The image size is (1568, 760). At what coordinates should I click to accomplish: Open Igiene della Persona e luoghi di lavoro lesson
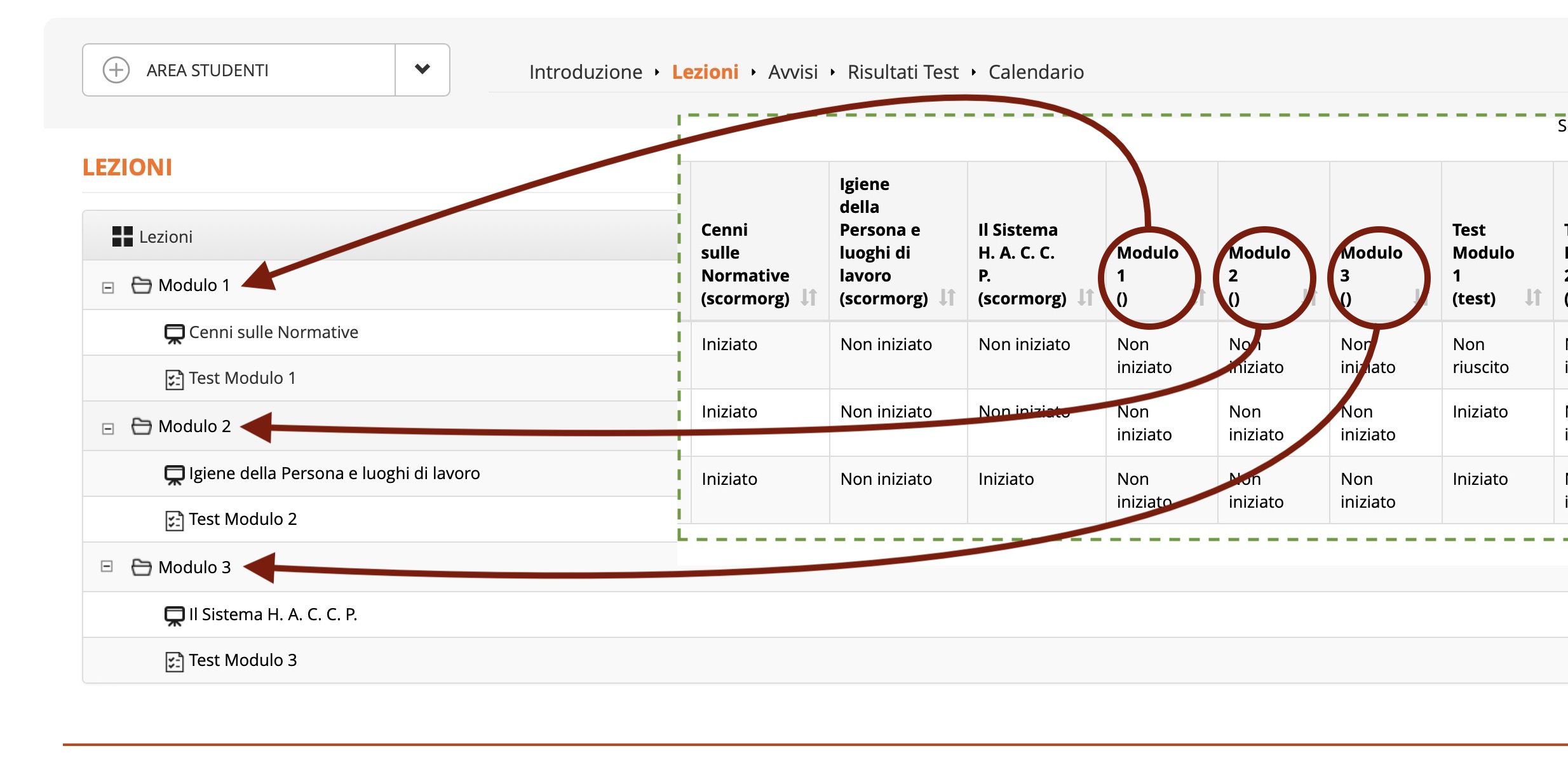click(334, 473)
